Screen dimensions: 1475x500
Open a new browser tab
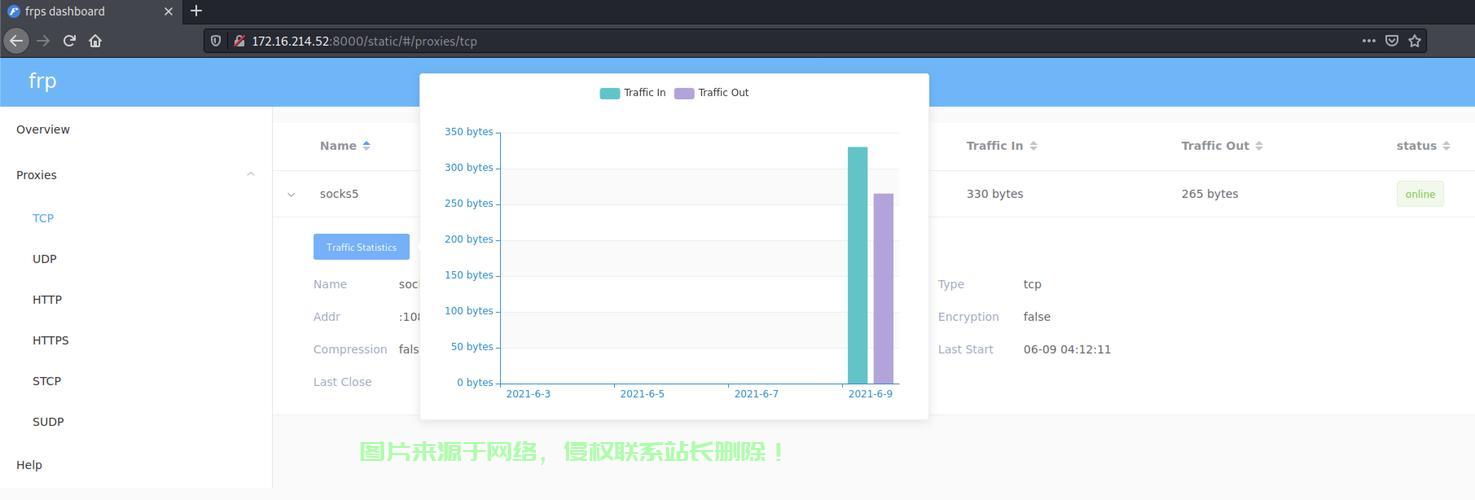pos(196,11)
